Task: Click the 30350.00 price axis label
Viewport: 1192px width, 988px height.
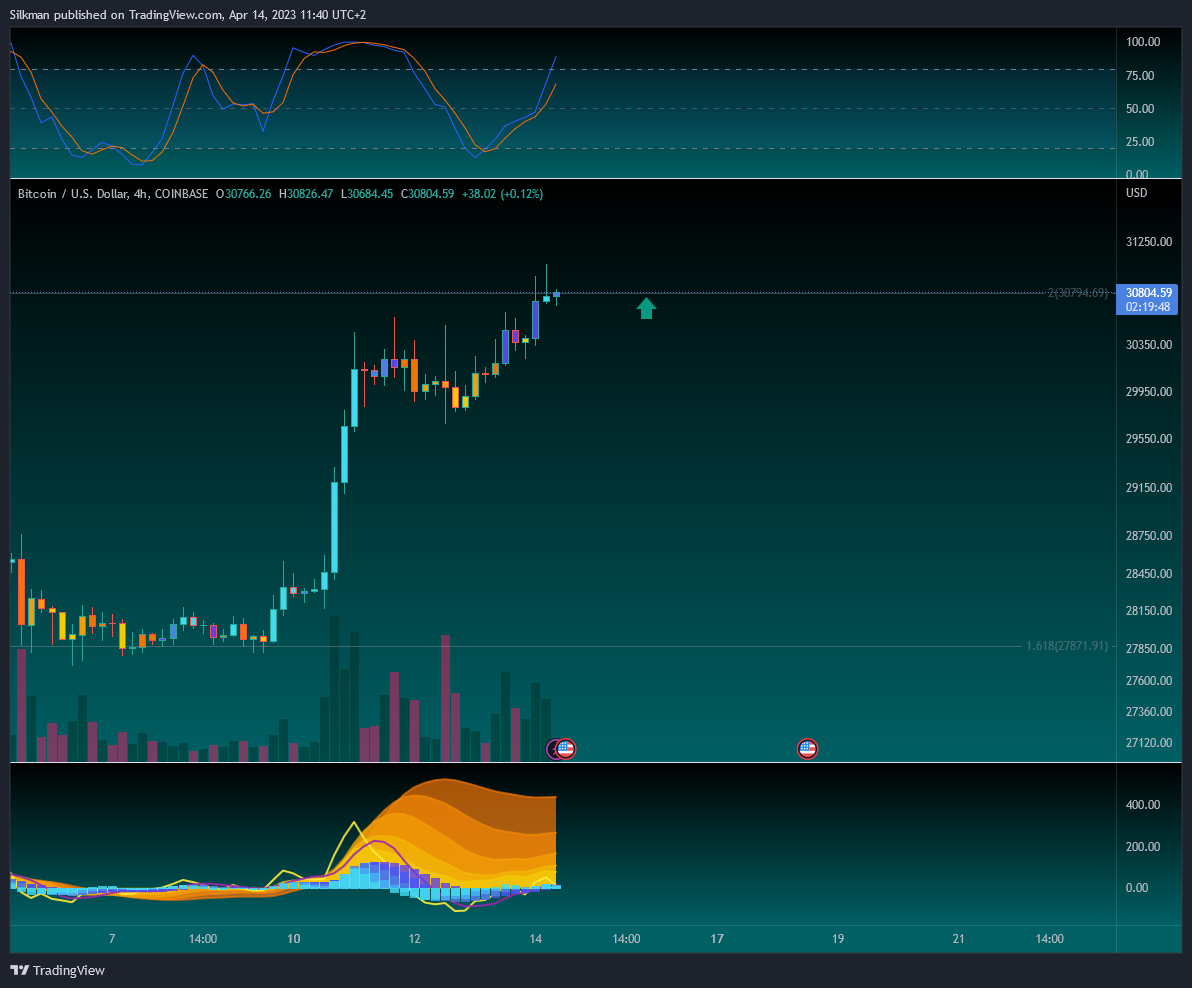Action: click(1149, 345)
